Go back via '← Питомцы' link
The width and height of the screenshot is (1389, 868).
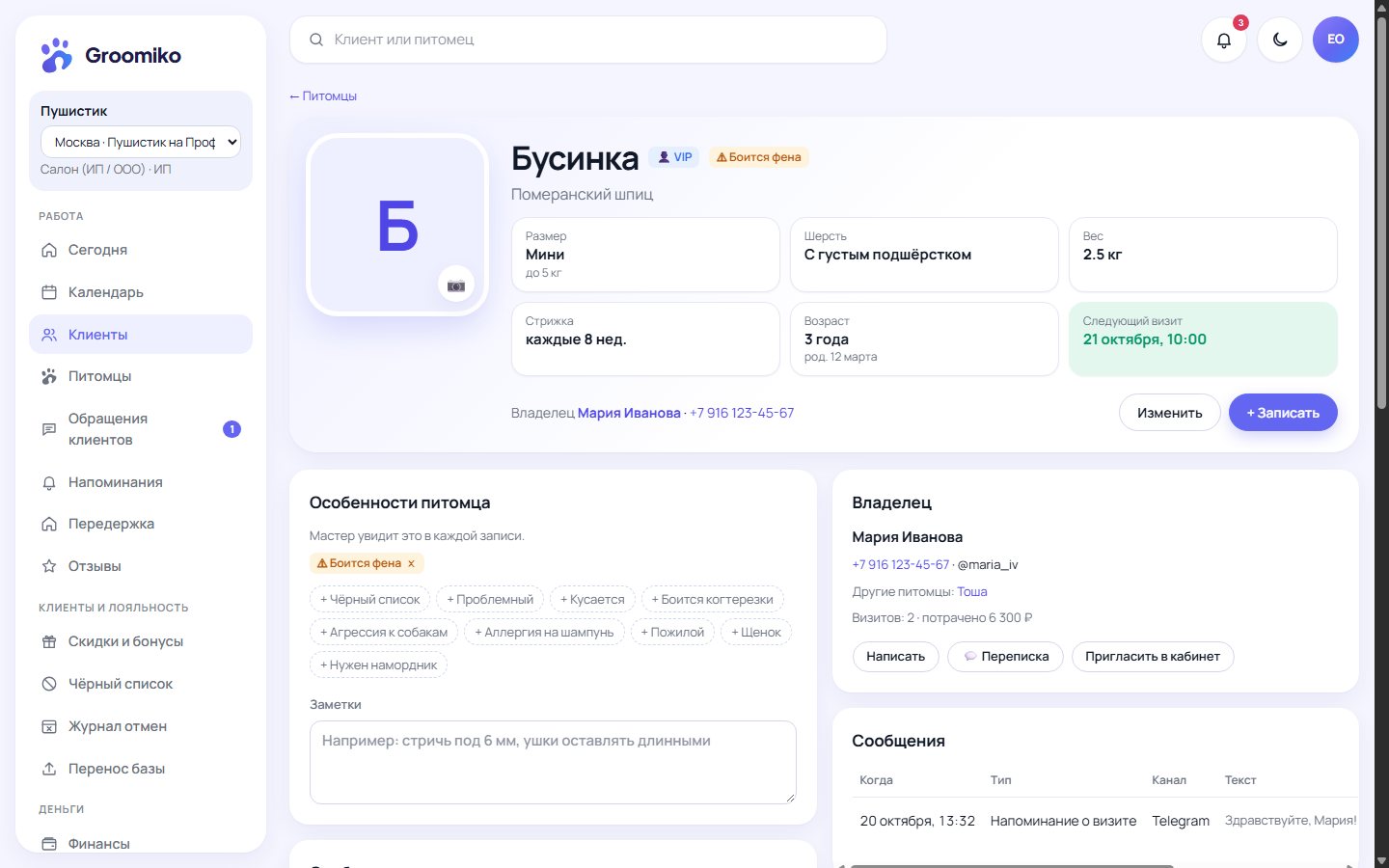[x=323, y=96]
